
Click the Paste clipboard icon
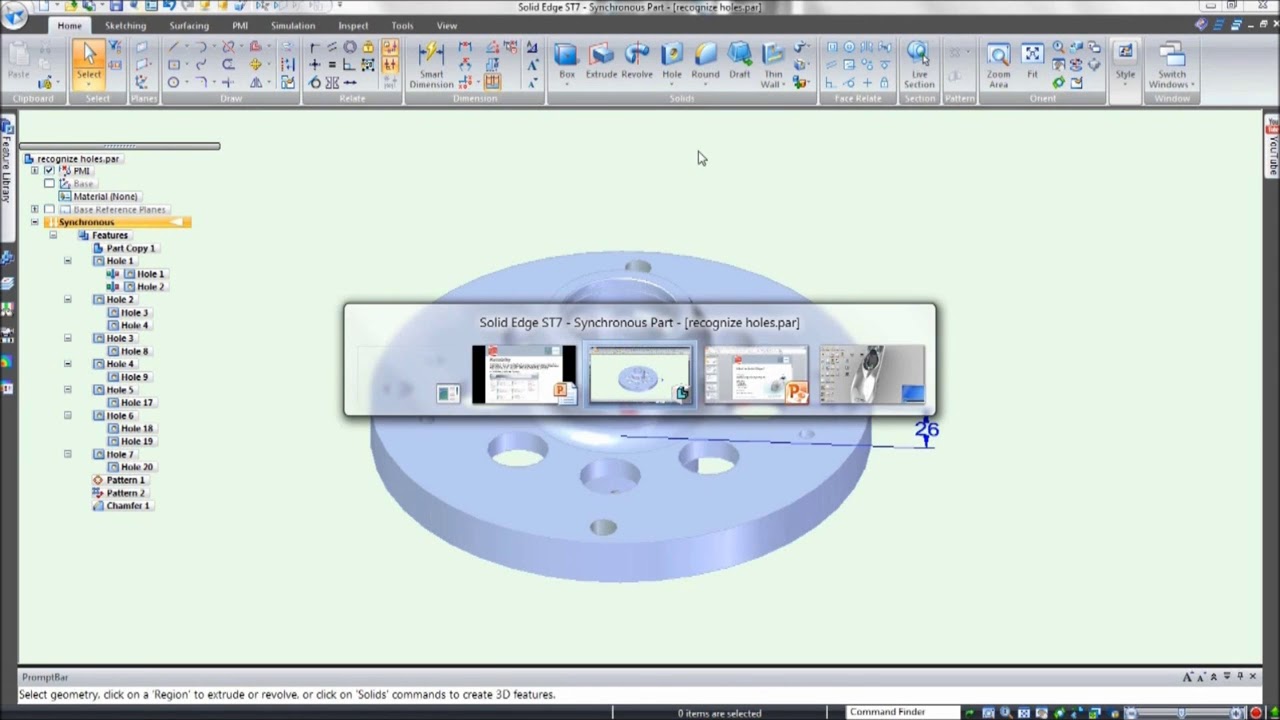pyautogui.click(x=18, y=62)
